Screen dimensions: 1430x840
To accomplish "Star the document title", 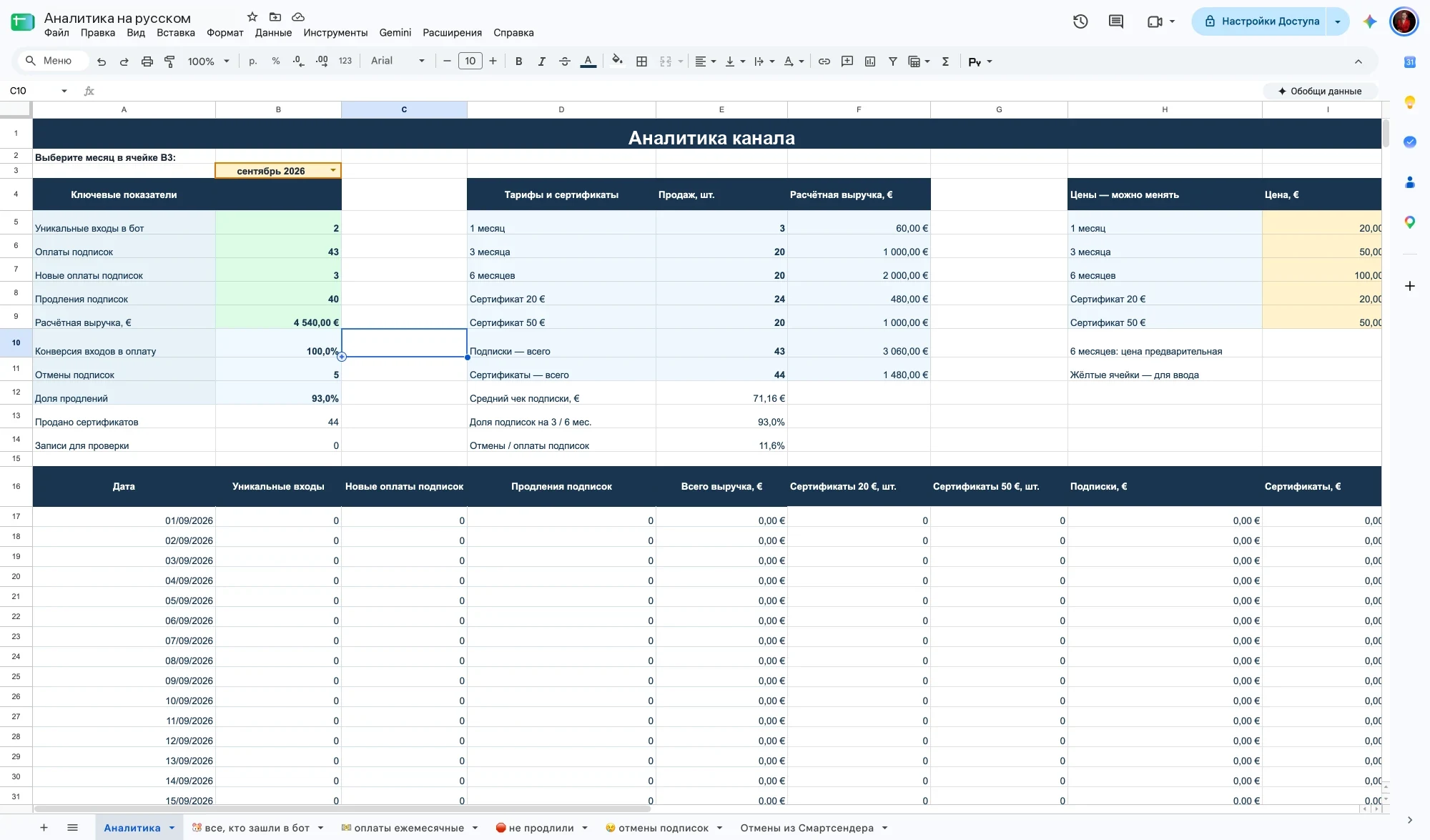I will tap(252, 16).
